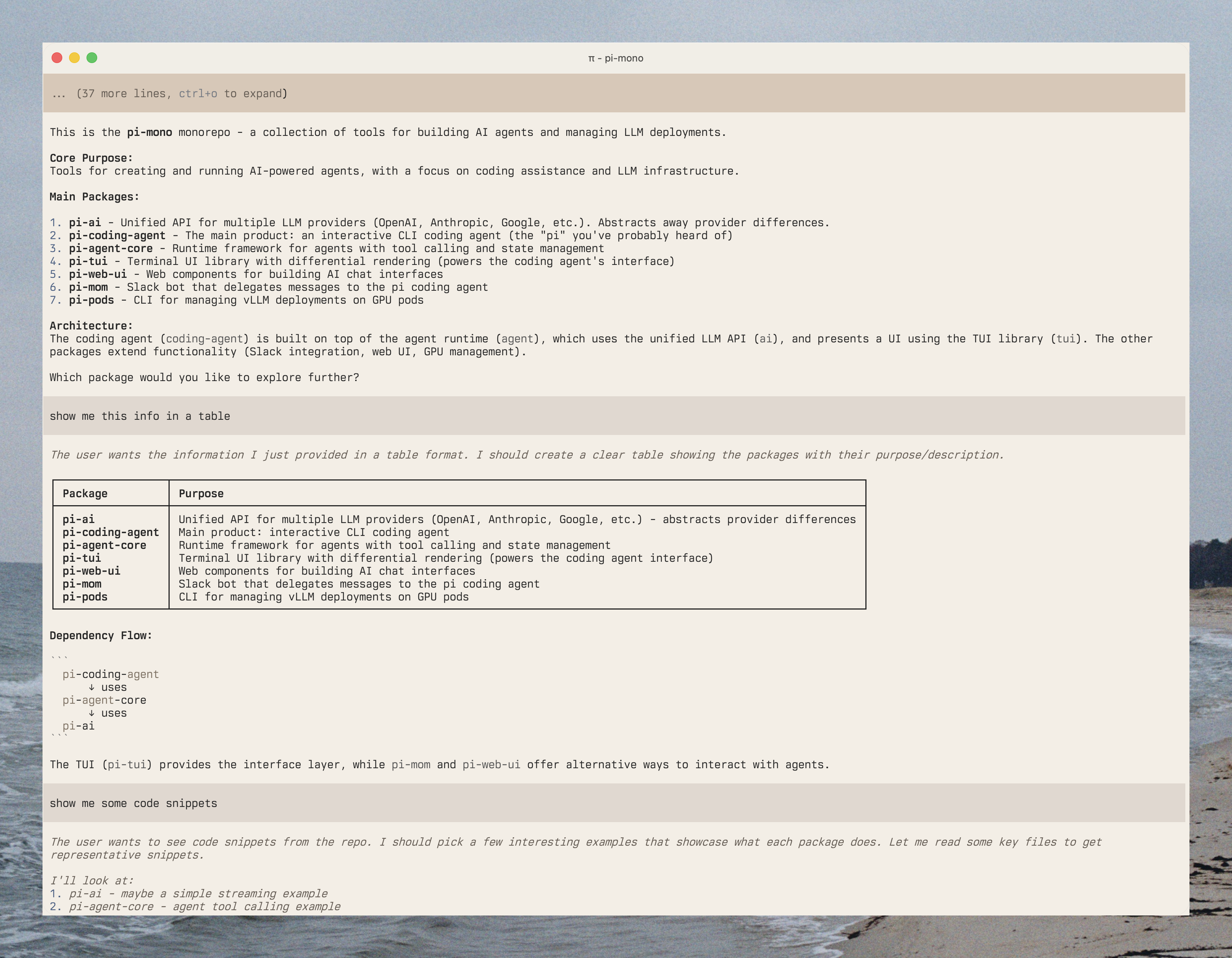Image resolution: width=1232 pixels, height=958 pixels.
Task: Click 'pi-coding-agent' in the table
Action: [110, 533]
